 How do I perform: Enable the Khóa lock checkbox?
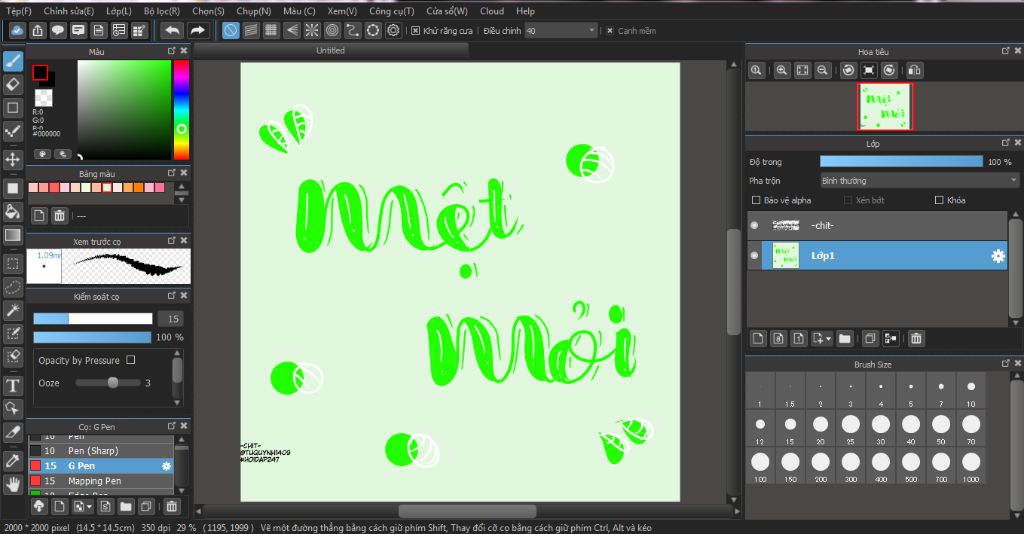[939, 200]
